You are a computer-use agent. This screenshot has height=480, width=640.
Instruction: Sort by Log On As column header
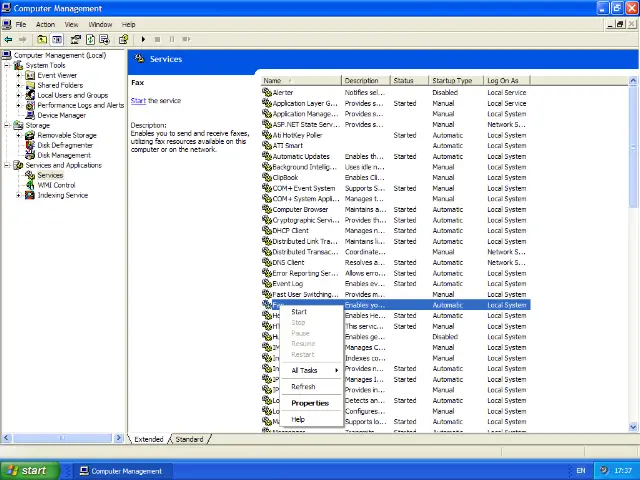(x=507, y=80)
